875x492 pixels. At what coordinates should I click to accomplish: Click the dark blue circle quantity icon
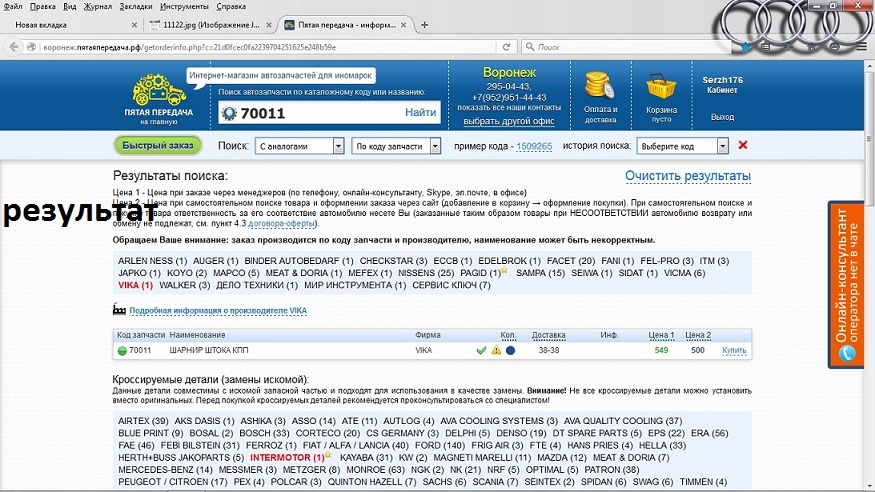pyautogui.click(x=510, y=350)
